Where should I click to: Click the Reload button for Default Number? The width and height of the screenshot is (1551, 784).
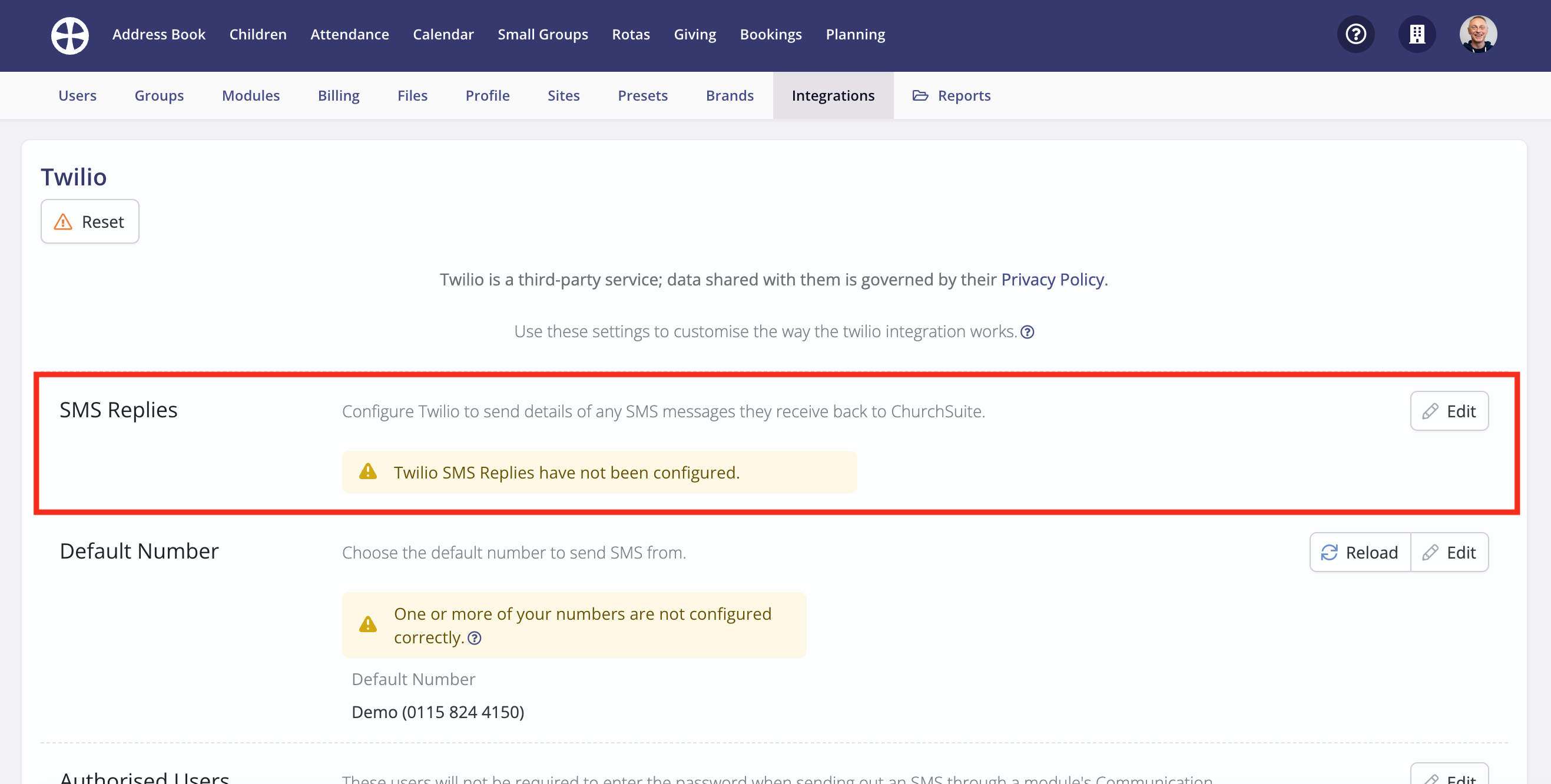click(x=1360, y=552)
